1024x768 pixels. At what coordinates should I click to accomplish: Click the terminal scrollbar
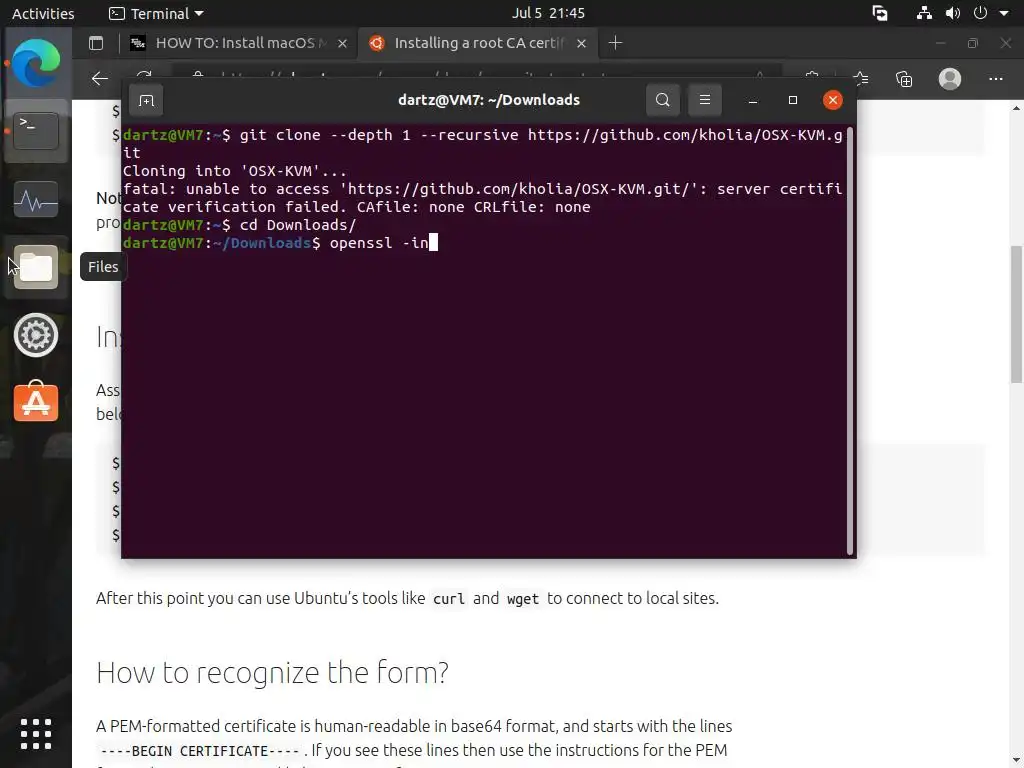point(850,340)
